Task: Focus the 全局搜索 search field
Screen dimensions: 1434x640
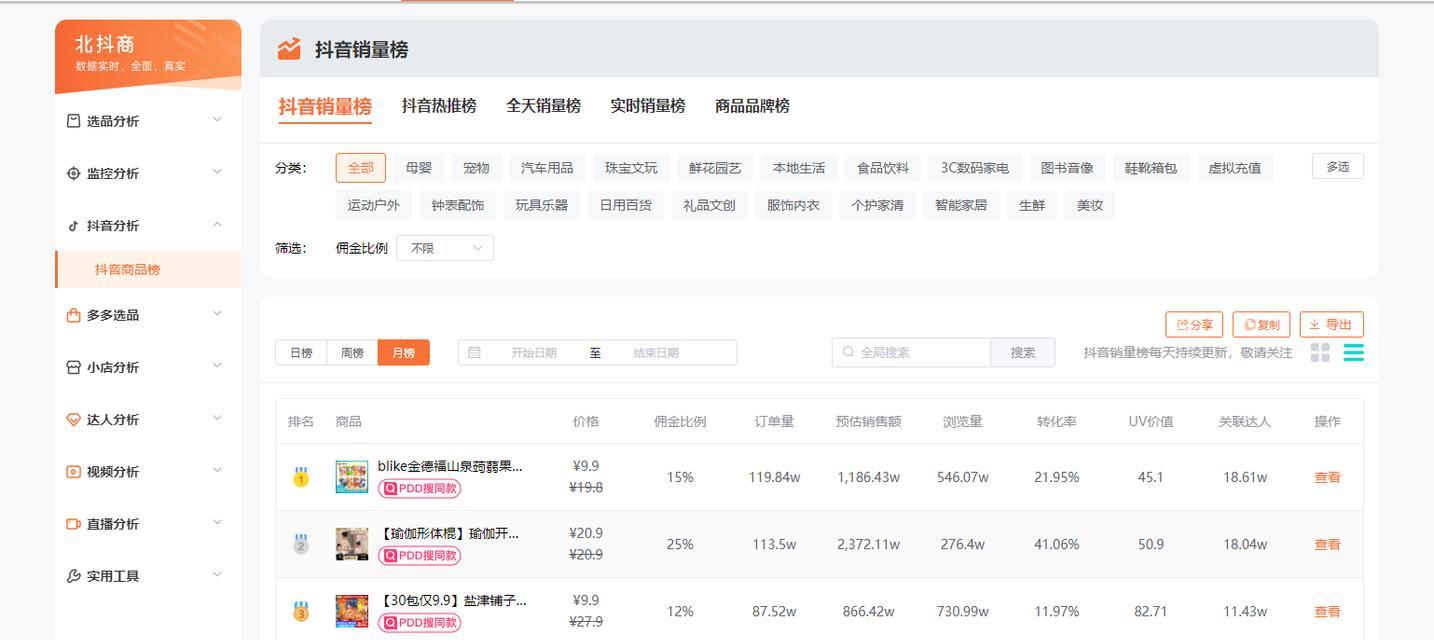Action: click(x=911, y=353)
